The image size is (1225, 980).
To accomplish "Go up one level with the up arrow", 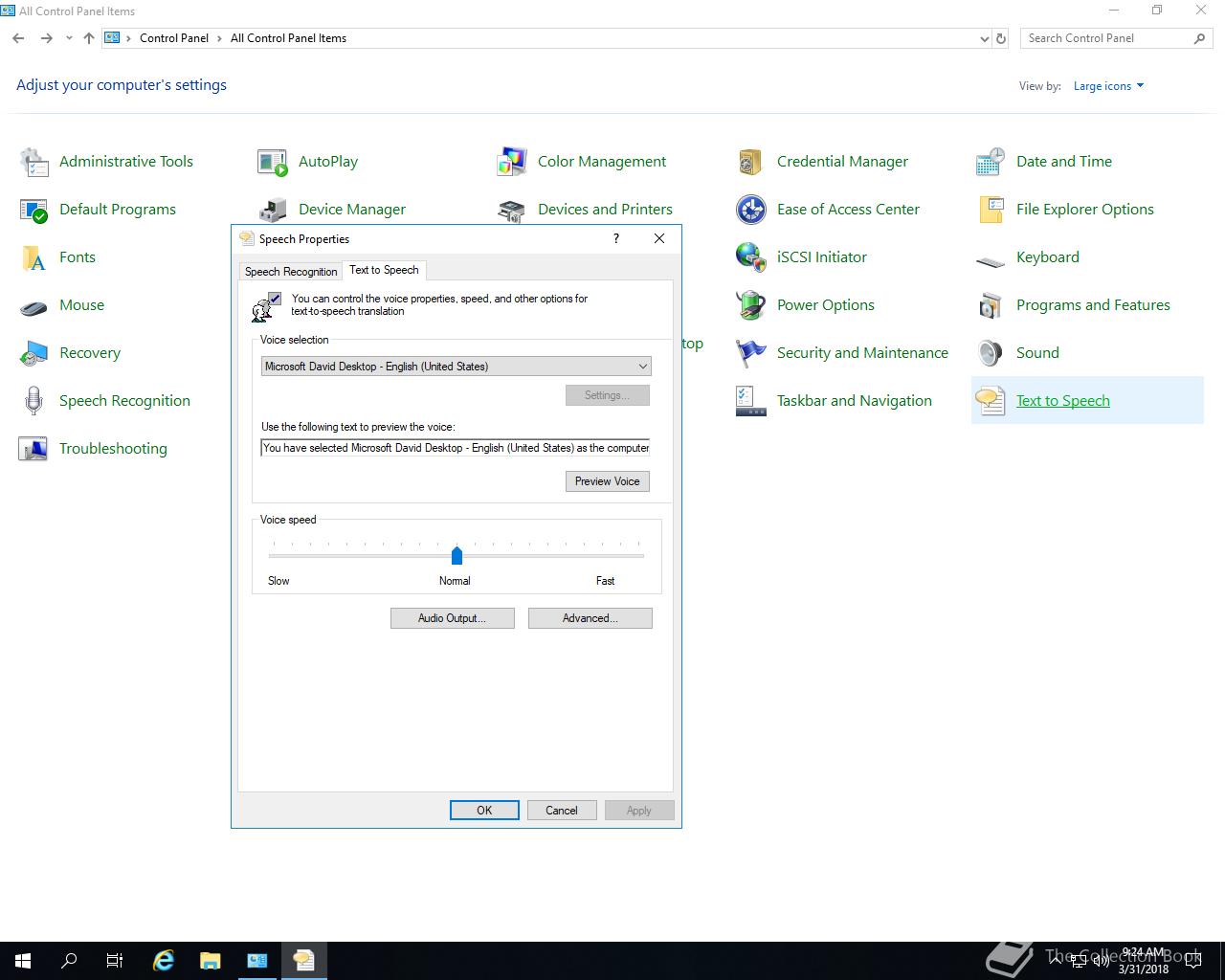I will pos(89,38).
